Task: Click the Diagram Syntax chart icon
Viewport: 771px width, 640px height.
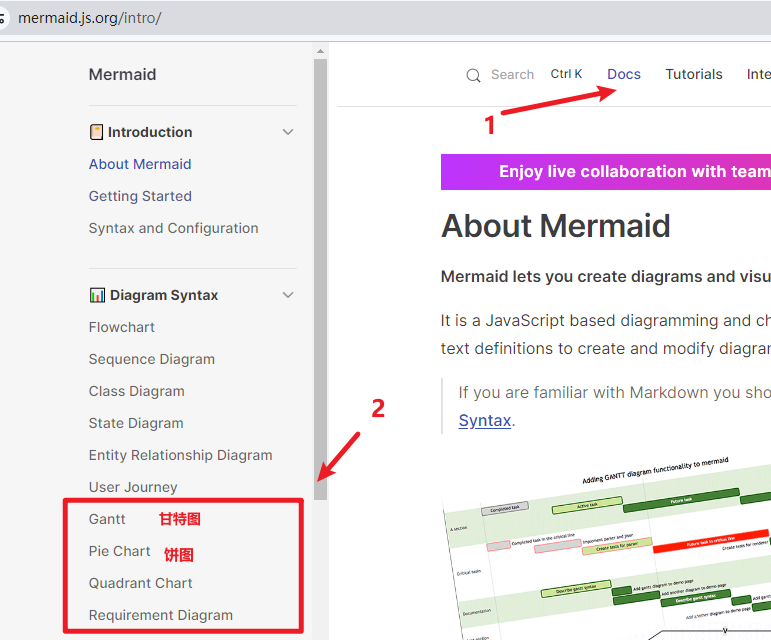Action: coord(97,295)
